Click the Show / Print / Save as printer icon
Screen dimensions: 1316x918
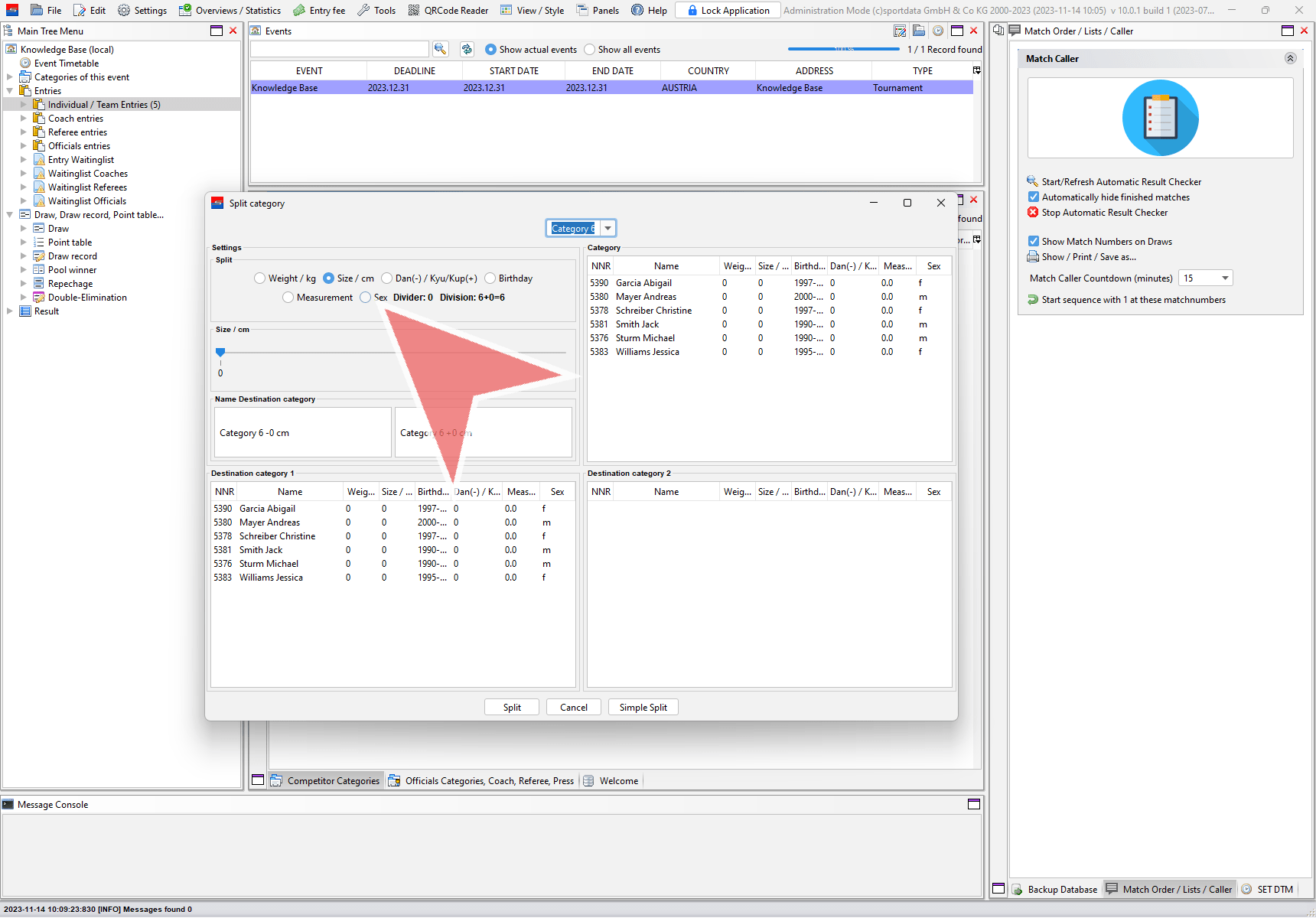pyautogui.click(x=1033, y=257)
